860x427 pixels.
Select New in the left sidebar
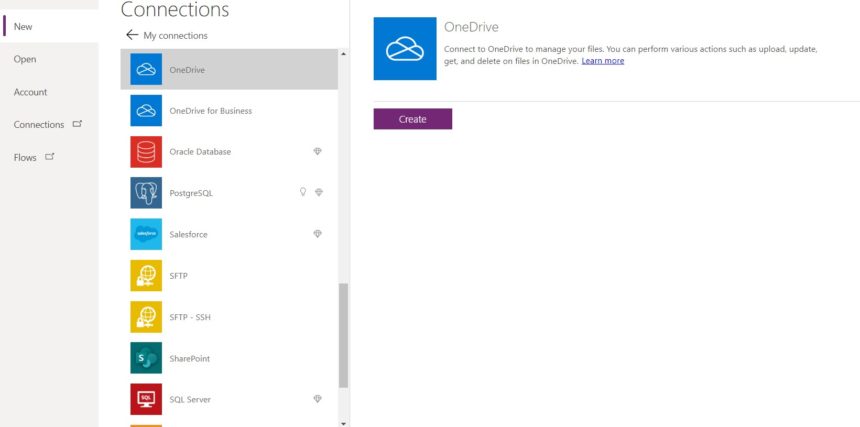coord(23,26)
